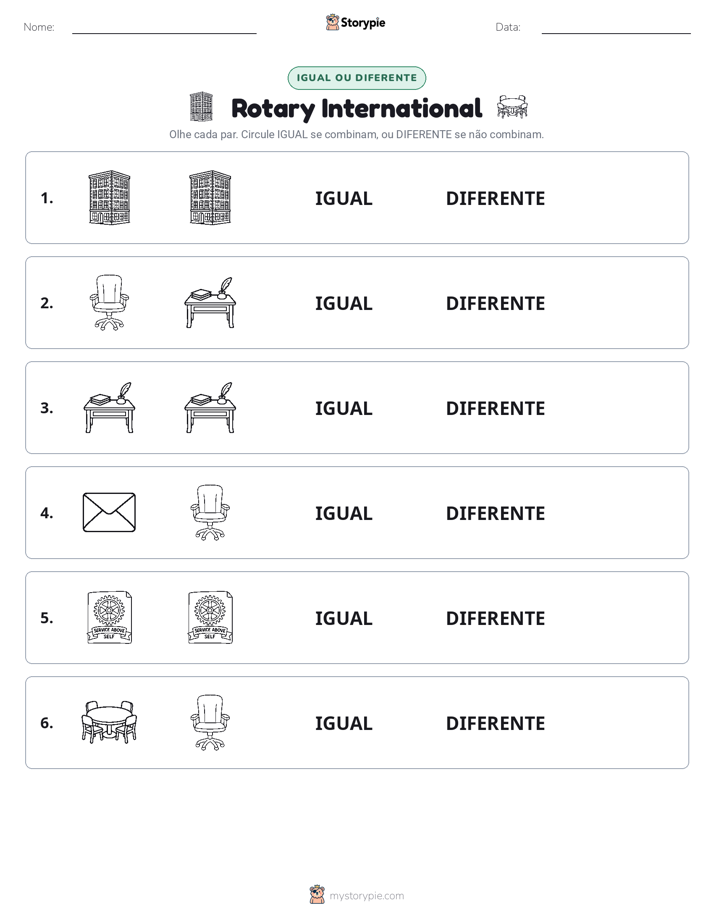Click the round table icon right of the title
This screenshot has height=924, width=714.
coord(512,107)
